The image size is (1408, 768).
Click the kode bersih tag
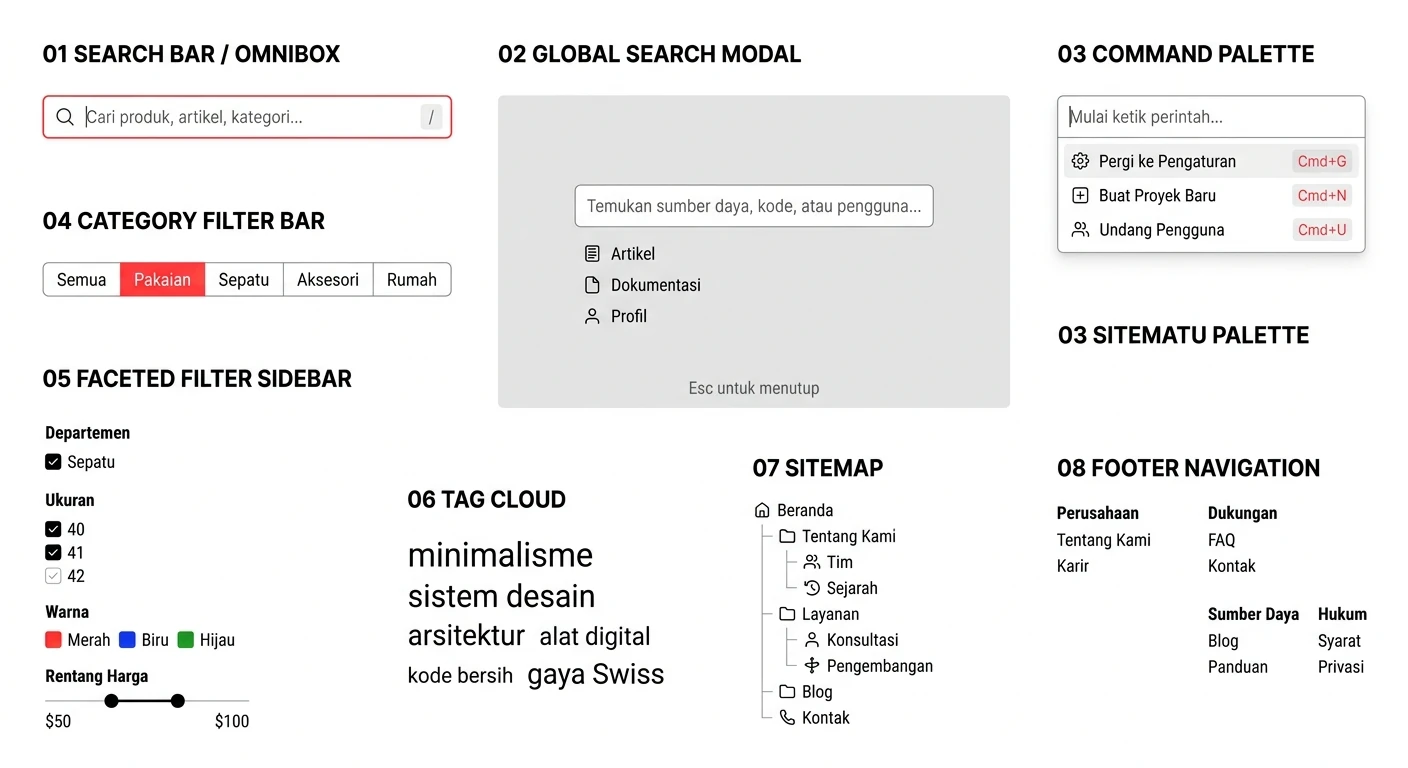pyautogui.click(x=460, y=675)
